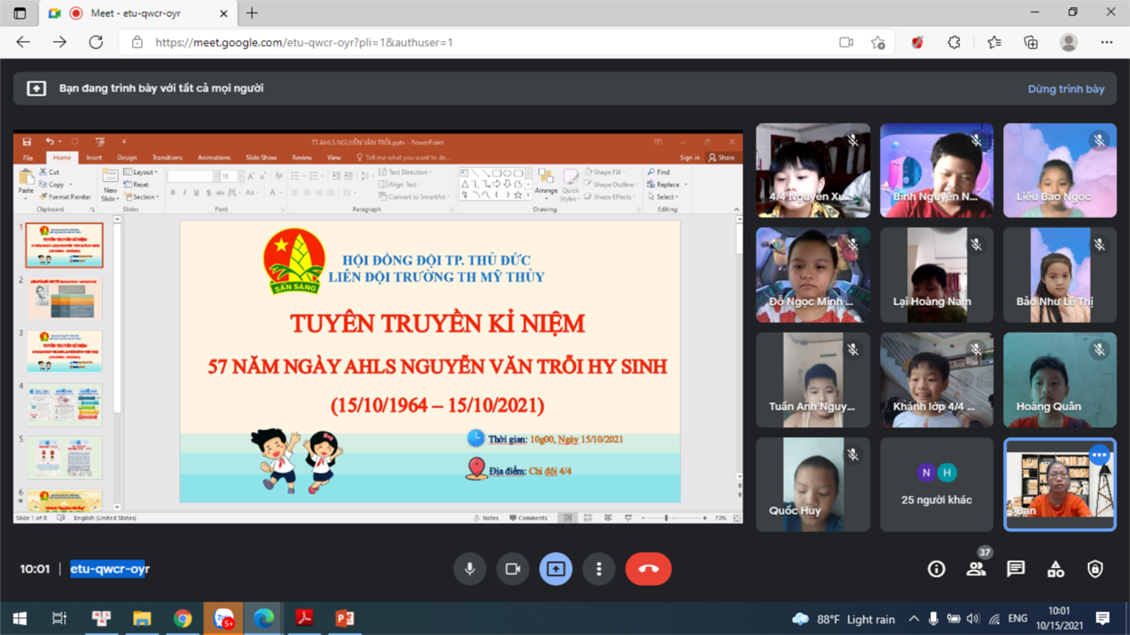Image resolution: width=1130 pixels, height=635 pixels.
Task: Open browser extensions puzzle icon
Action: [954, 43]
